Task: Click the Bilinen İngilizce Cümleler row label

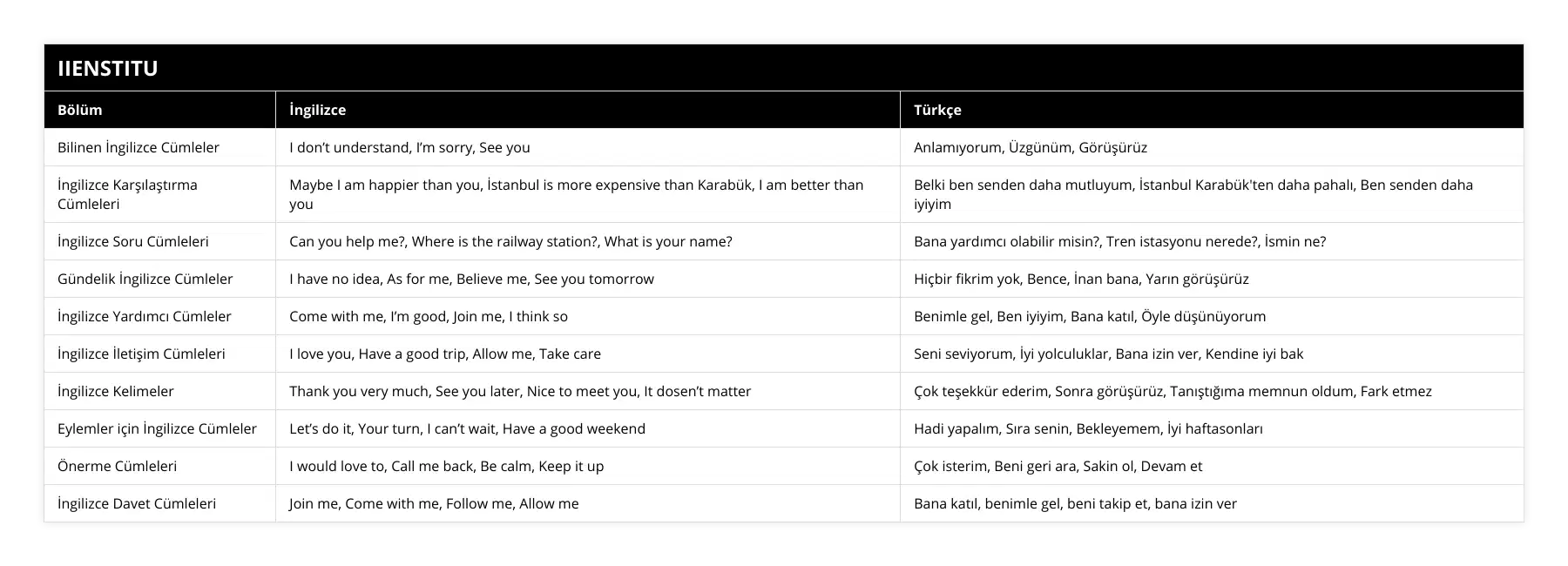Action: [139, 147]
